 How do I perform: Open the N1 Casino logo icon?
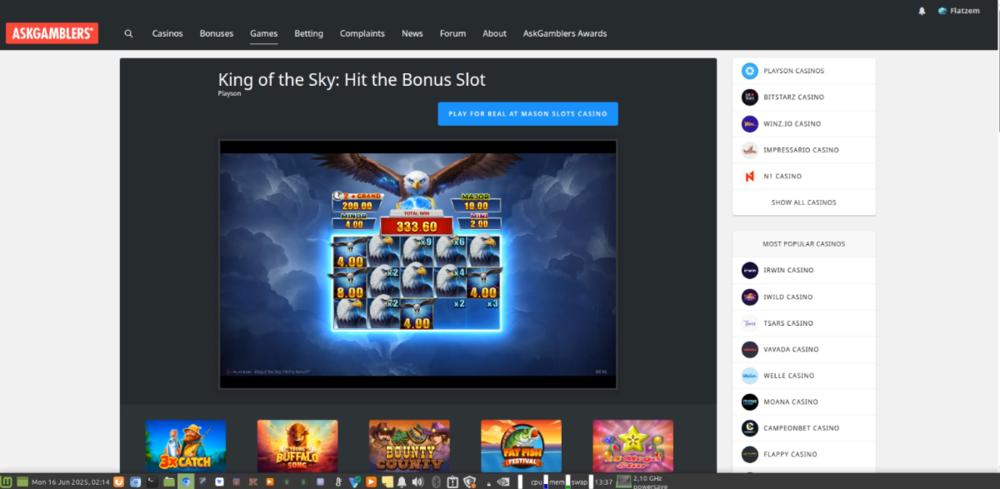click(750, 176)
